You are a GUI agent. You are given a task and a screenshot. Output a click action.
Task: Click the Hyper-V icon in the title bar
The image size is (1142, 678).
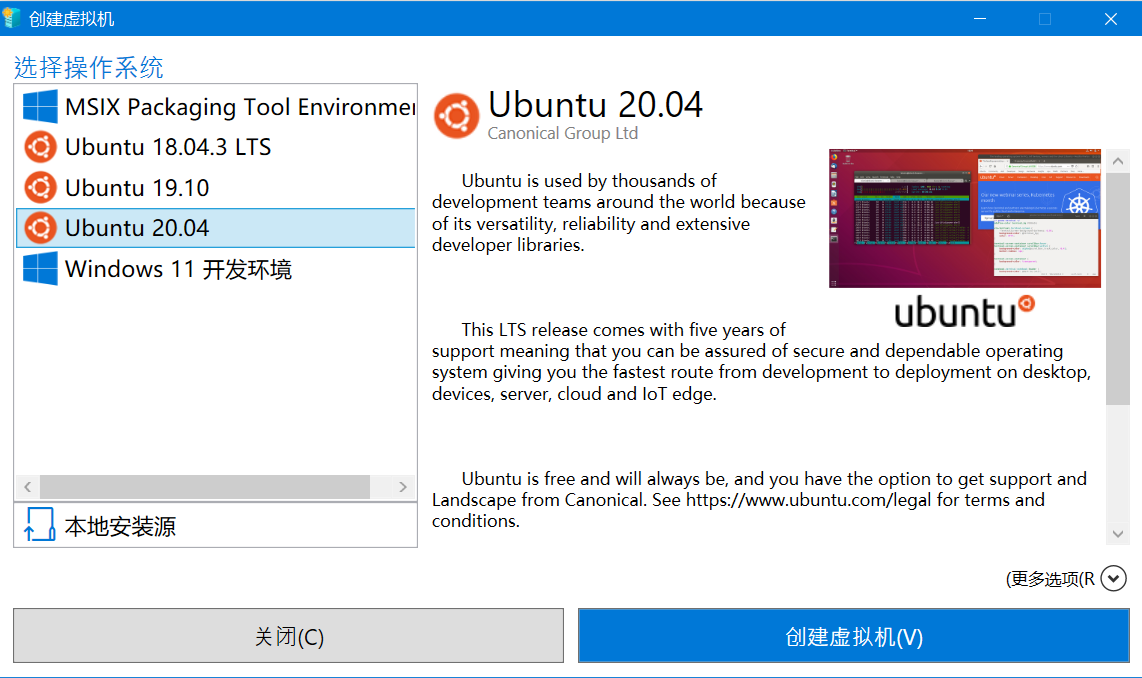tap(14, 18)
